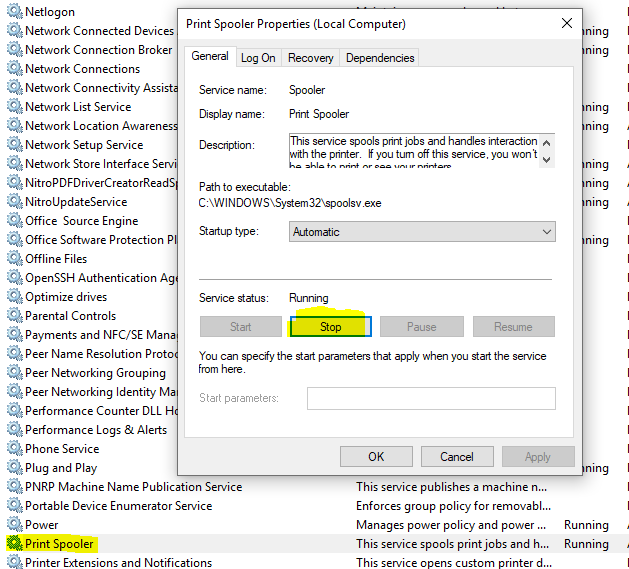Select the Network Connections service icon
Viewport: 629px width, 569px height.
click(14, 68)
